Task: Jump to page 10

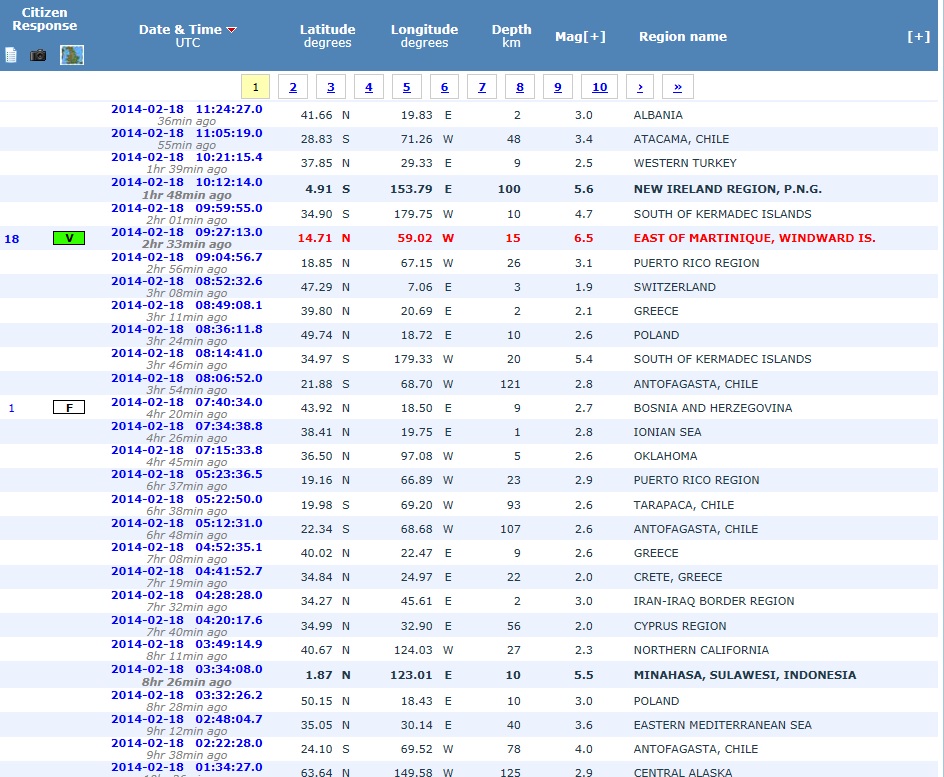Action: coord(600,87)
